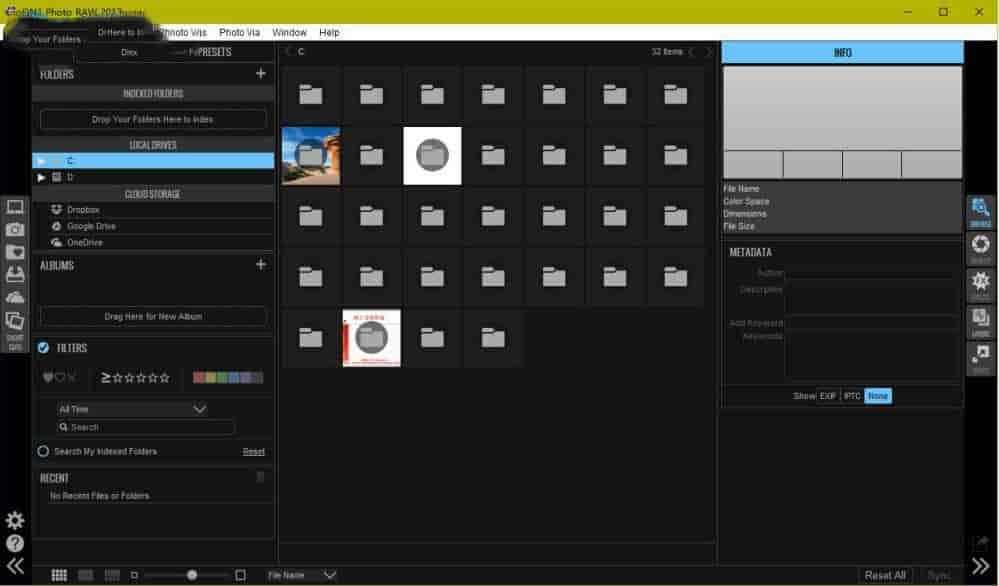Disable the Filters checkbox
The height and width of the screenshot is (586, 999).
coord(44,348)
